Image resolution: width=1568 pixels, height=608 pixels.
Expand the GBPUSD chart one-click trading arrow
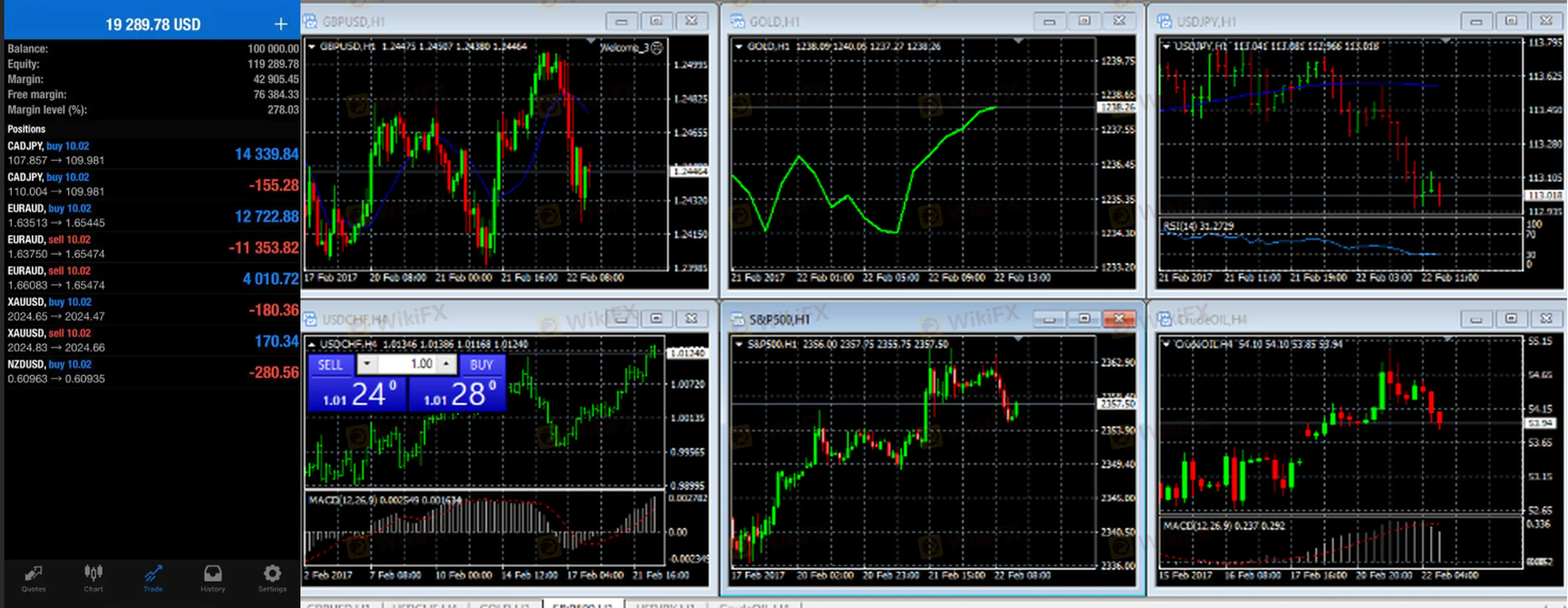(312, 47)
